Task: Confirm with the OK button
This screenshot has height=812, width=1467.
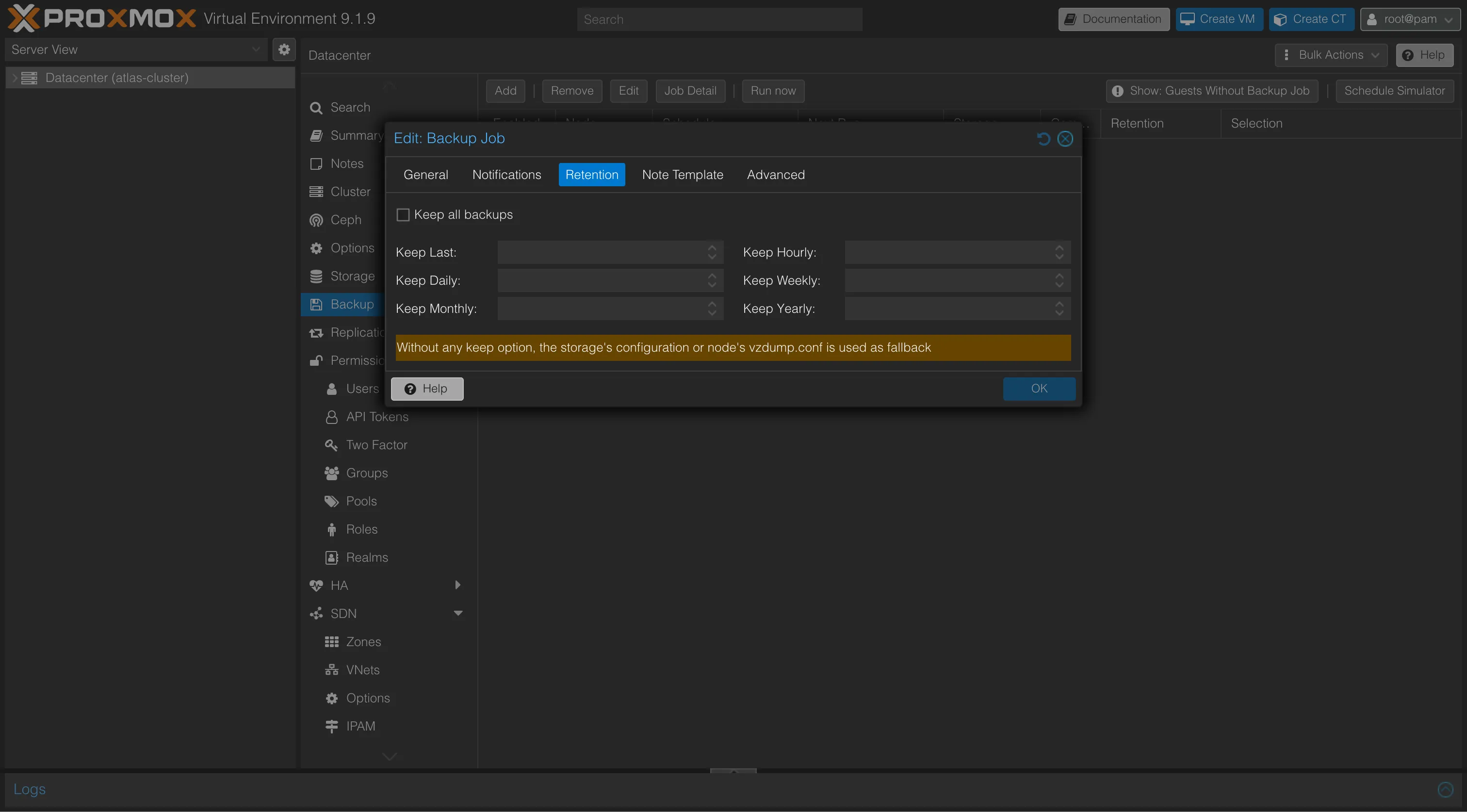Action: click(x=1039, y=389)
